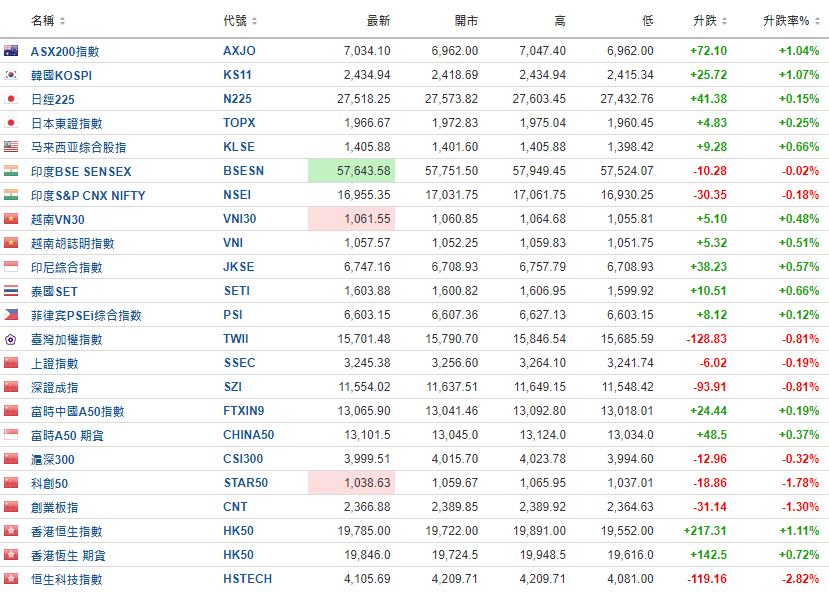The image size is (829, 592).
Task: Click the Vietnamese flag beside 越南胡誌明指數
Action: [11, 243]
